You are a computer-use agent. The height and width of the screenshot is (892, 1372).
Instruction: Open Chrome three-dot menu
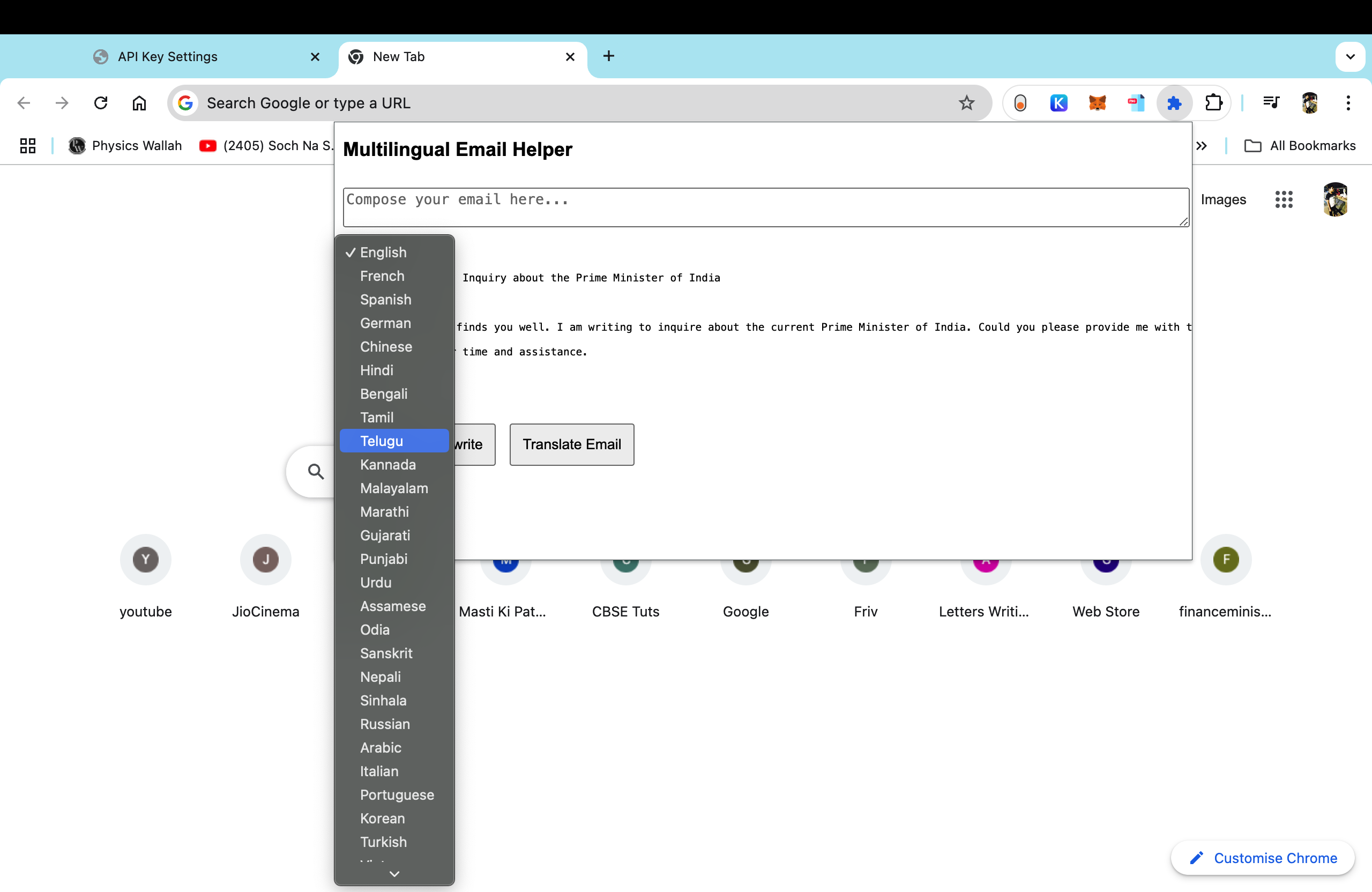pos(1348,103)
